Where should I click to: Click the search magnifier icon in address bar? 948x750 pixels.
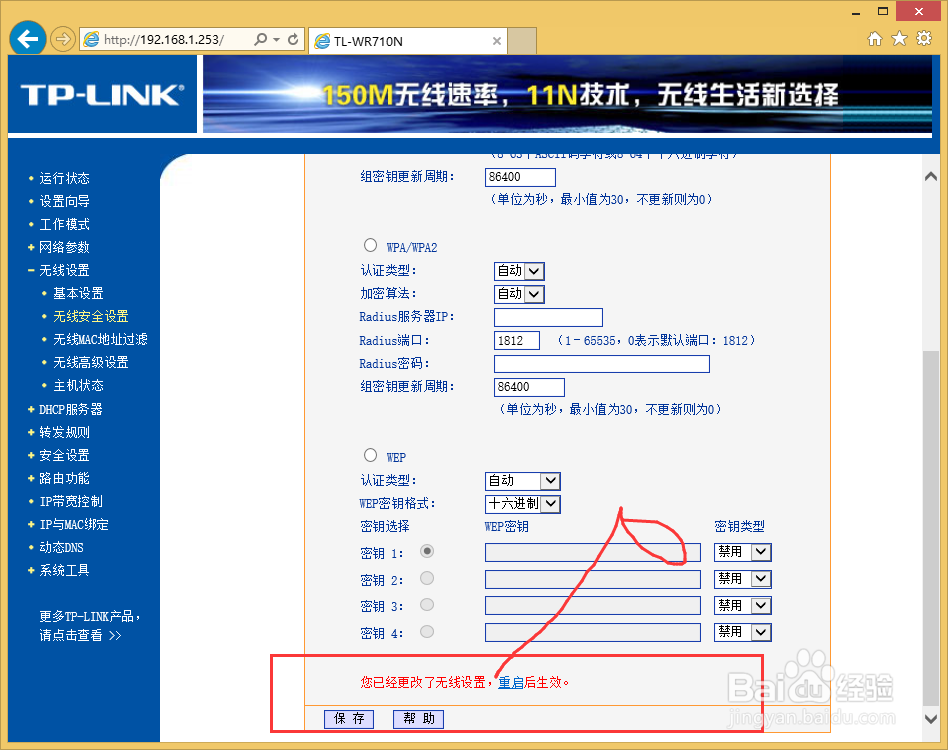point(260,39)
